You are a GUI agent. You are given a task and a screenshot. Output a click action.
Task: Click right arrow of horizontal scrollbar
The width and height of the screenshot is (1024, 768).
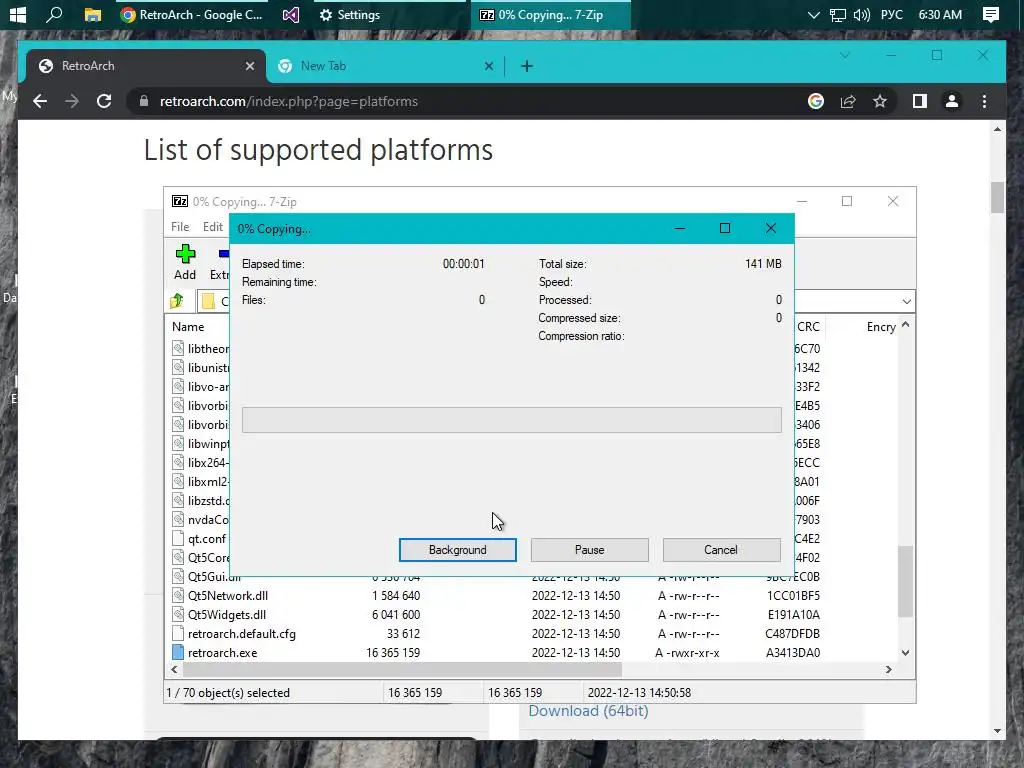pos(889,669)
